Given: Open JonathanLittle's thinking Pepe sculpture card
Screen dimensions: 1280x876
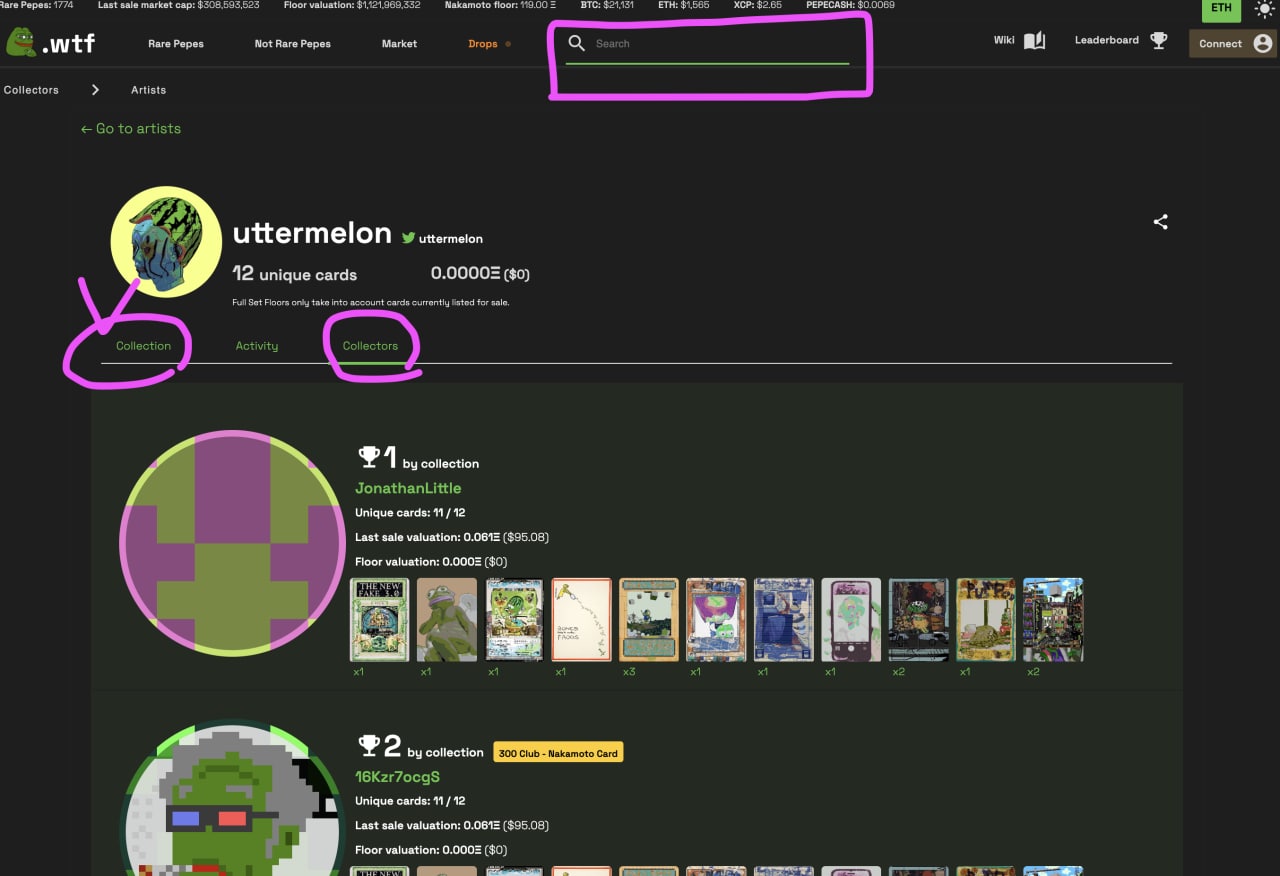Looking at the screenshot, I should (x=447, y=620).
